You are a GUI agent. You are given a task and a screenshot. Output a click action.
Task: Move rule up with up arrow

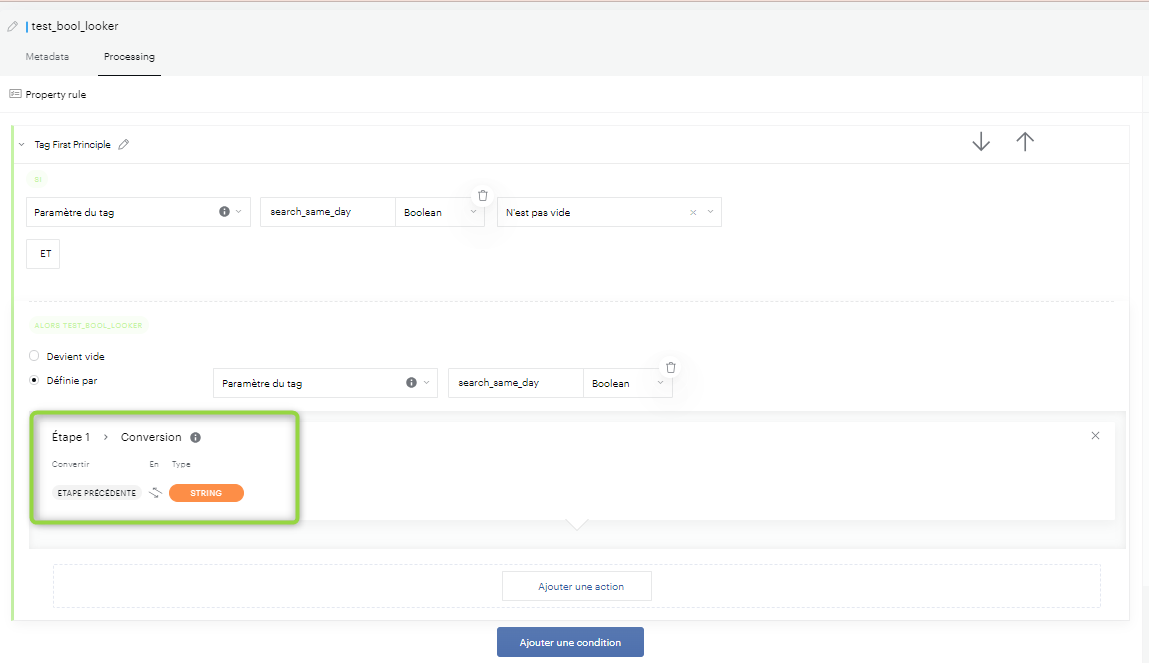1025,142
